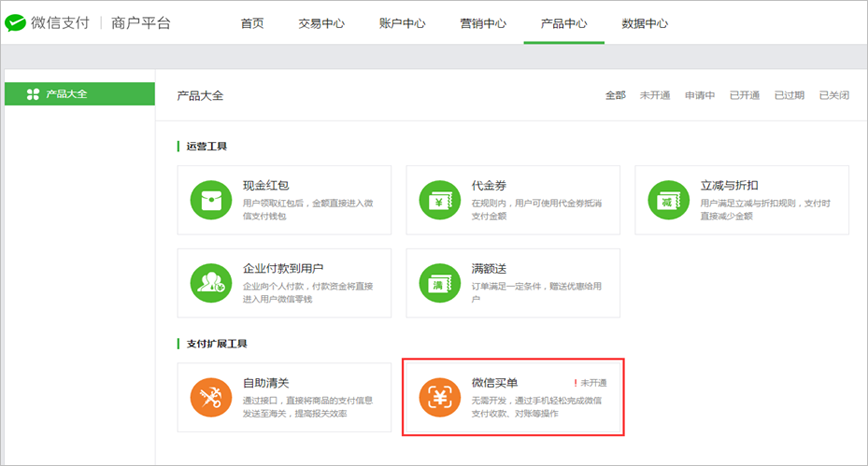The image size is (868, 466).
Task: Switch to 交易中心 tab
Action: pyautogui.click(x=322, y=23)
